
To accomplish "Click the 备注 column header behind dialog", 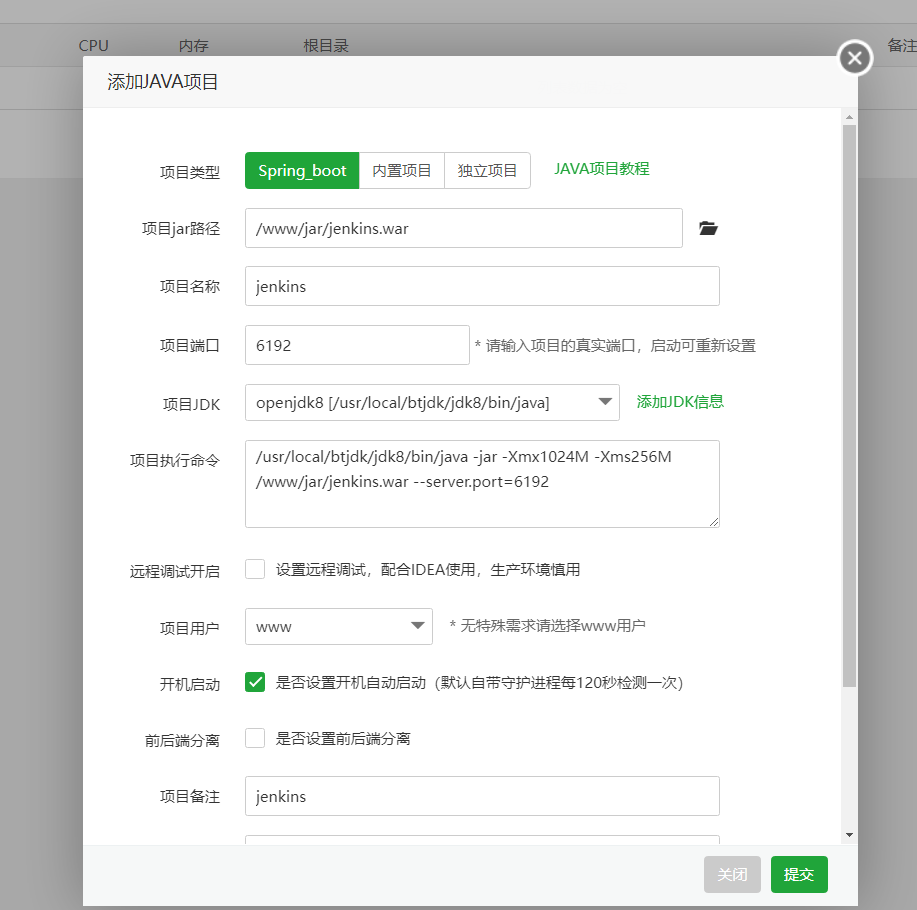I will [902, 46].
